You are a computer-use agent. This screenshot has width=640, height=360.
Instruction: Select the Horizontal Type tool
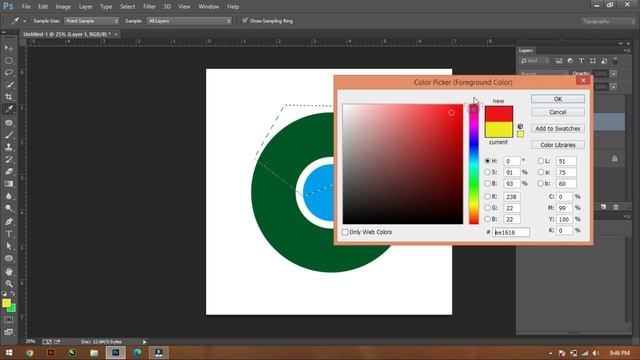coord(9,234)
